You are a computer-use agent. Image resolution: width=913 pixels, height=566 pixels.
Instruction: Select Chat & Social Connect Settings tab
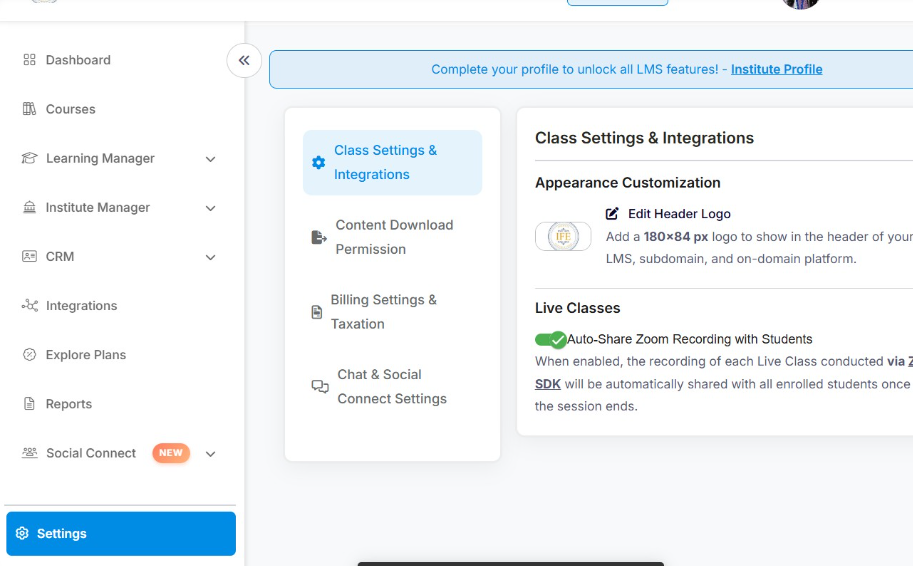click(x=391, y=387)
